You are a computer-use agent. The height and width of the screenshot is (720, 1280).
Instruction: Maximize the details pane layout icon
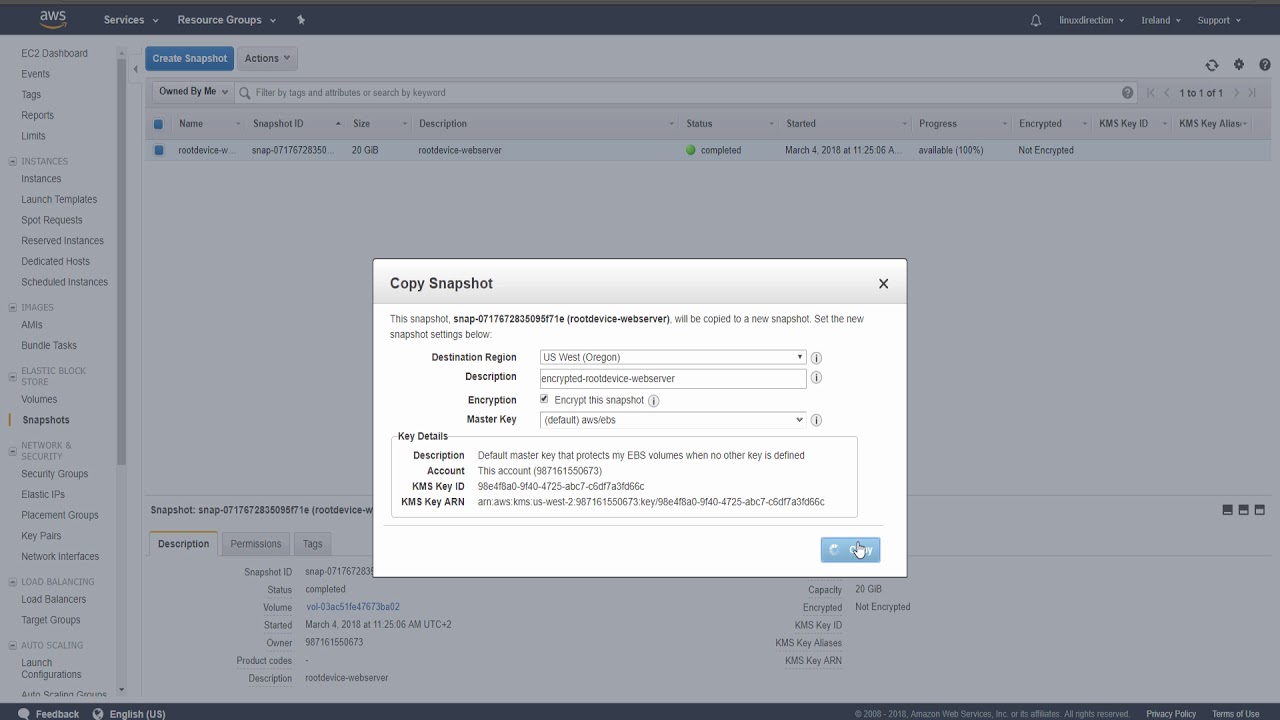point(1260,510)
